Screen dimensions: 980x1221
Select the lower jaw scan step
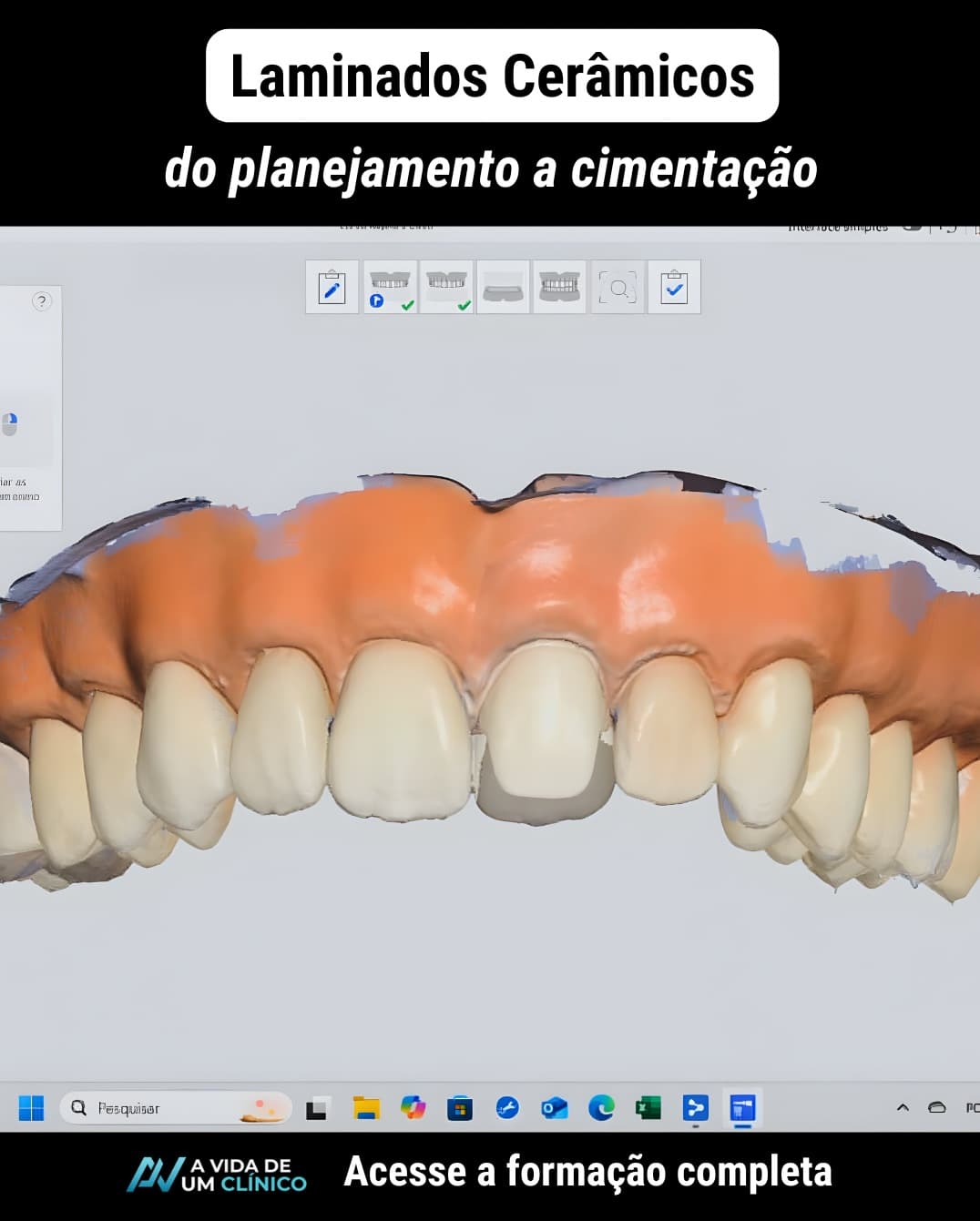tap(503, 288)
